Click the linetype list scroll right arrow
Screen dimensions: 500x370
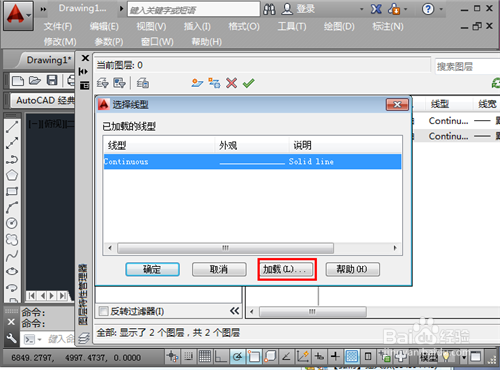pyautogui.click(x=395, y=248)
